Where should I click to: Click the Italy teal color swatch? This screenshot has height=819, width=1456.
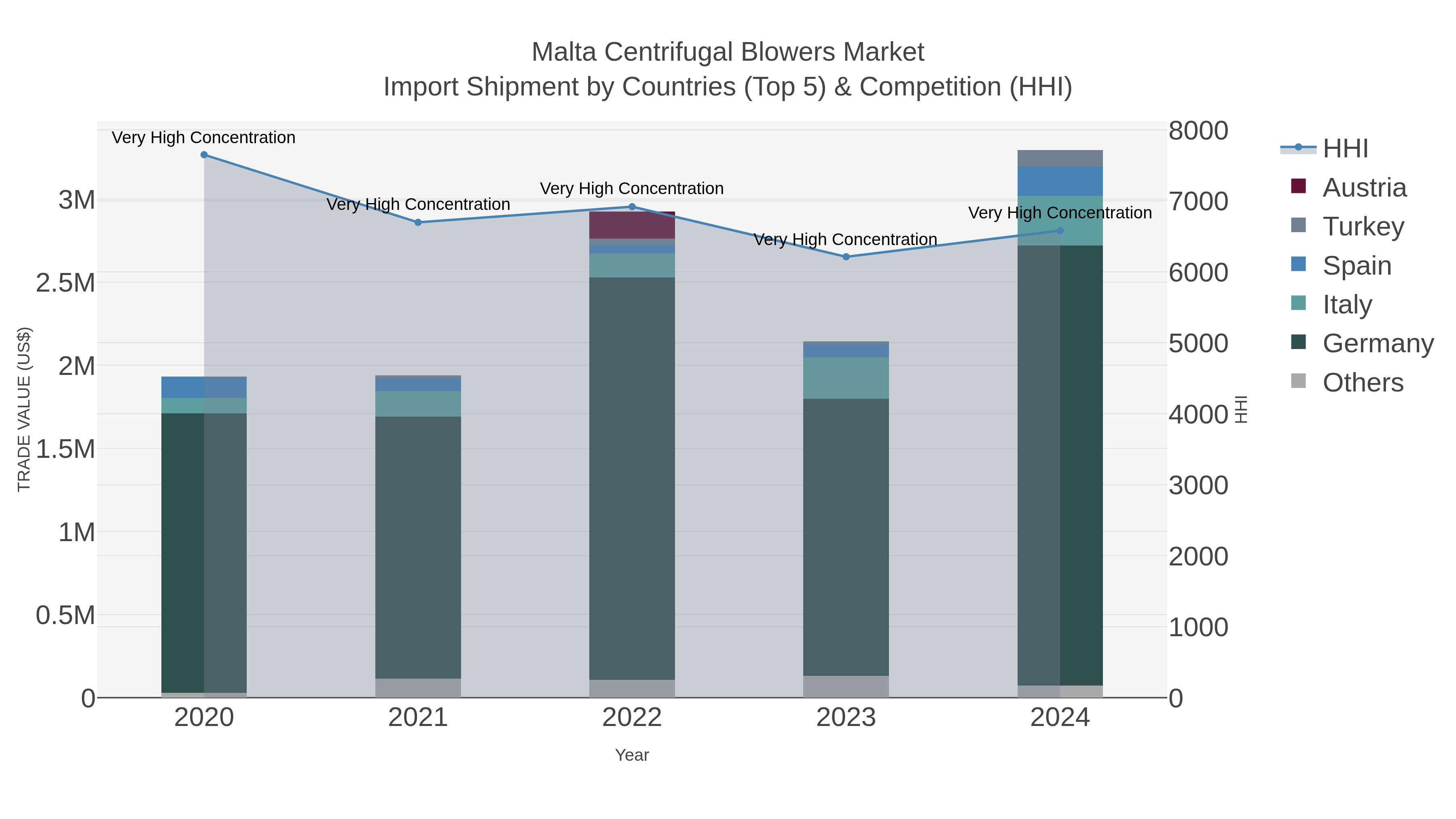pyautogui.click(x=1299, y=303)
